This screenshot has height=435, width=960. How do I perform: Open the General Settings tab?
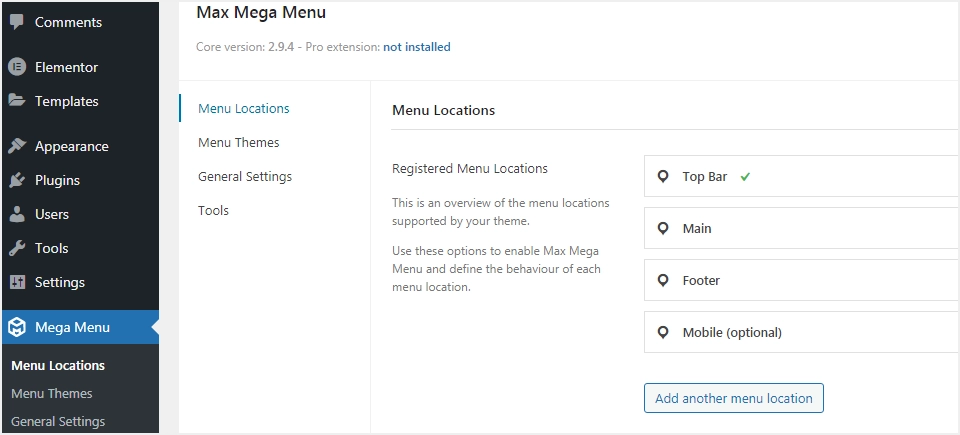pyautogui.click(x=245, y=176)
